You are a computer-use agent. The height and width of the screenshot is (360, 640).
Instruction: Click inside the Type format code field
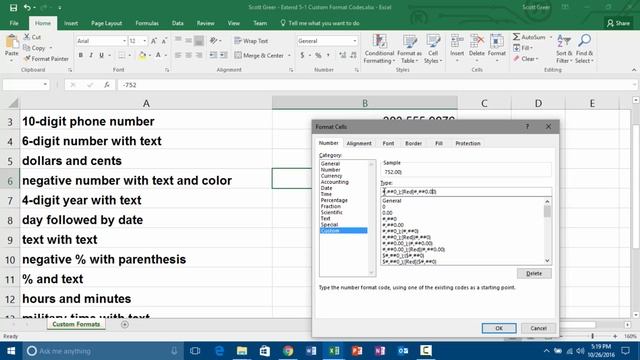click(466, 191)
